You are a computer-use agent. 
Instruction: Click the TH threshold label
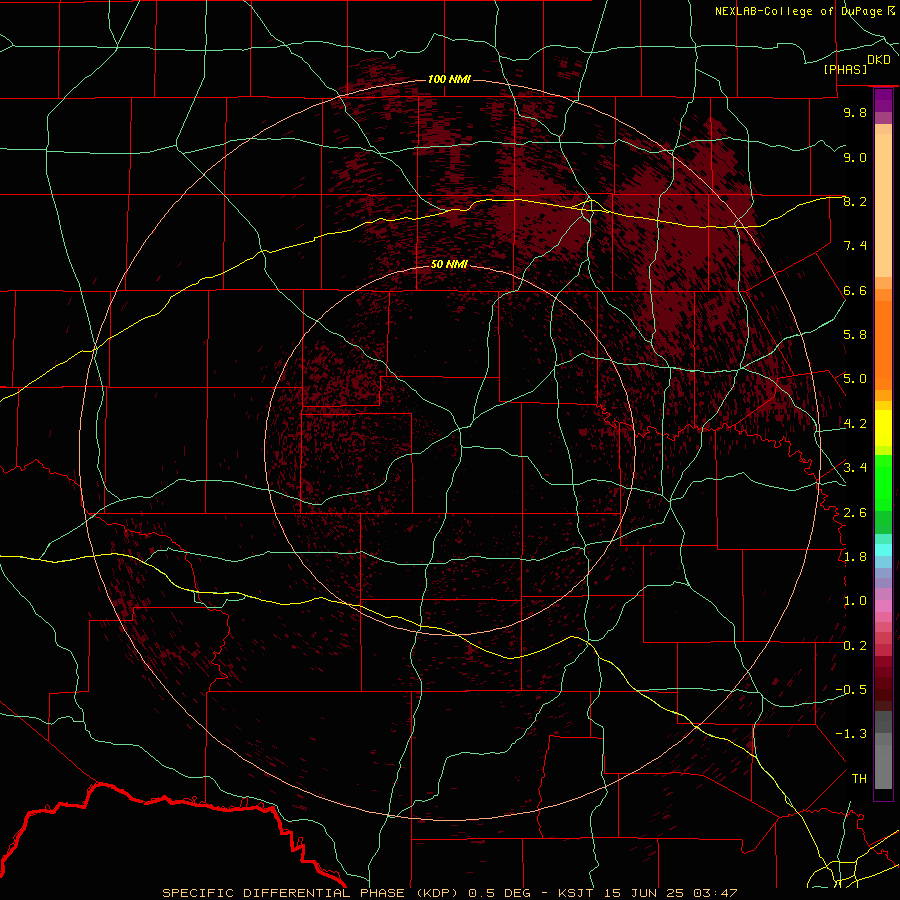point(859,779)
